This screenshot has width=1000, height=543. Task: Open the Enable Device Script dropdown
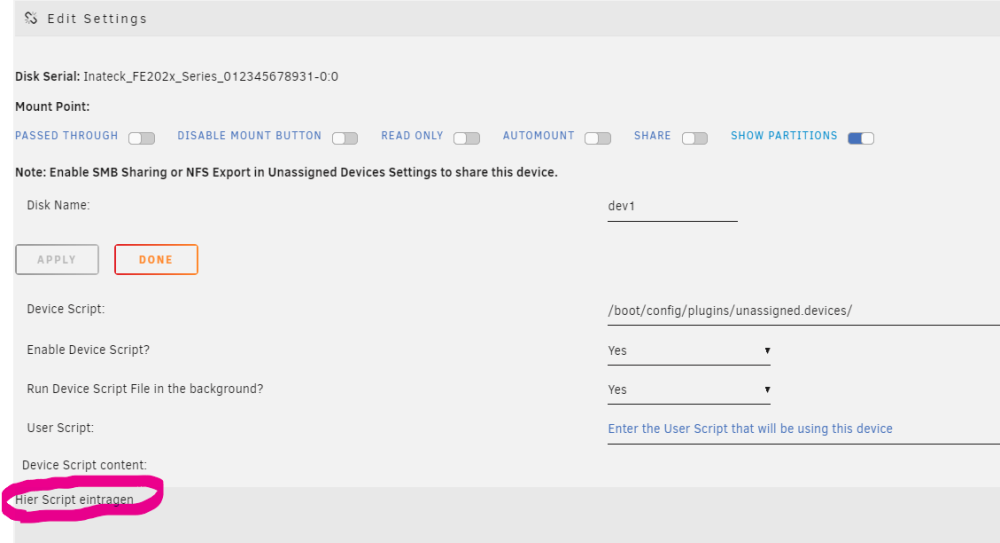689,351
